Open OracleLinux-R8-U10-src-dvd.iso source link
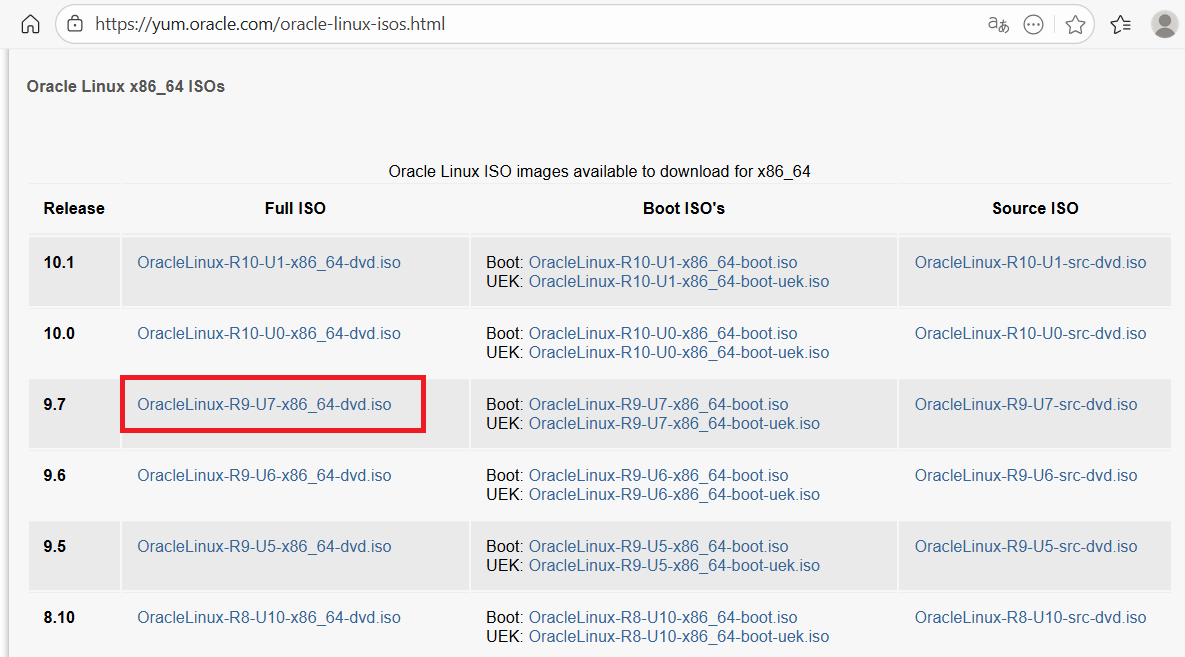This screenshot has height=657, width=1185. 1030,618
